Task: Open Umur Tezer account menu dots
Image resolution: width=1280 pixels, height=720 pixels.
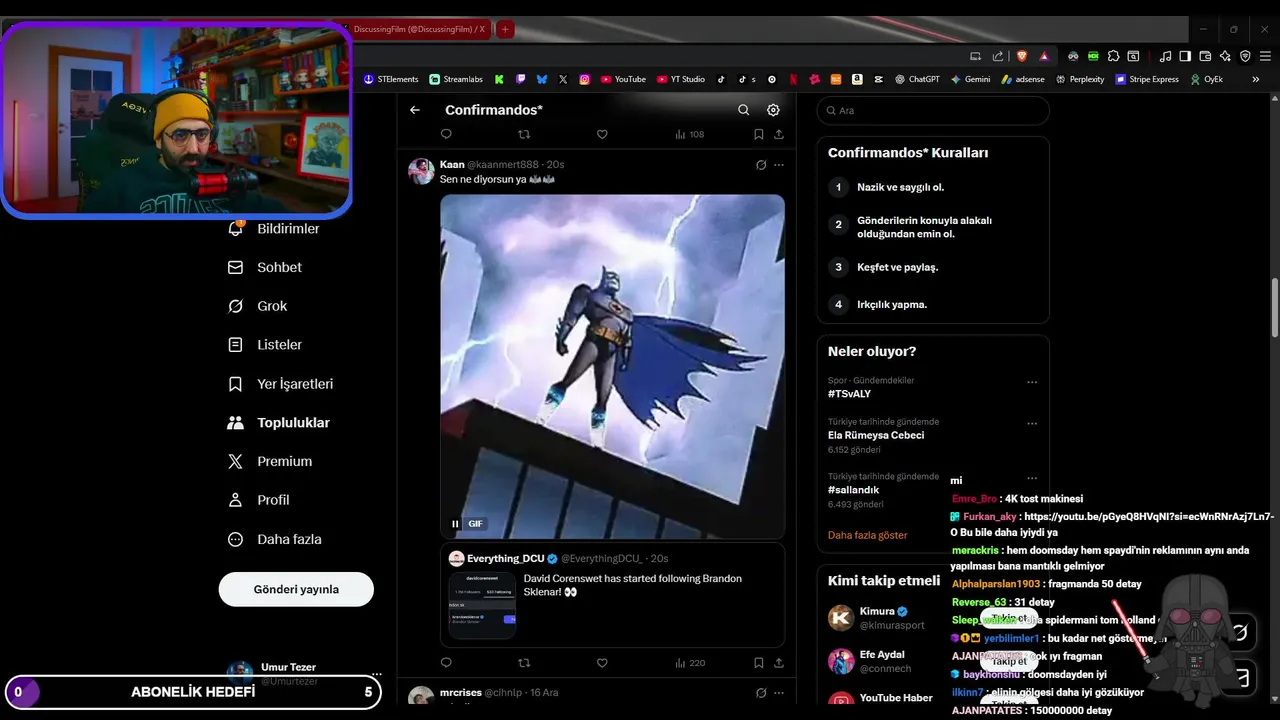Action: pyautogui.click(x=377, y=674)
